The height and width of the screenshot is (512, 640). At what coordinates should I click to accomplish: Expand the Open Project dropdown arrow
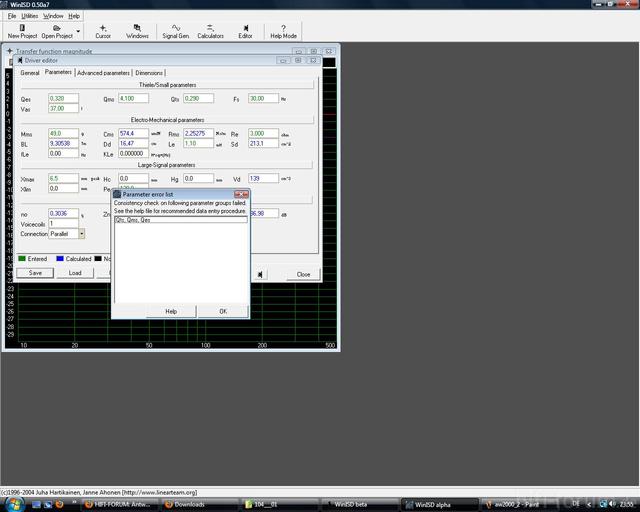[78, 31]
